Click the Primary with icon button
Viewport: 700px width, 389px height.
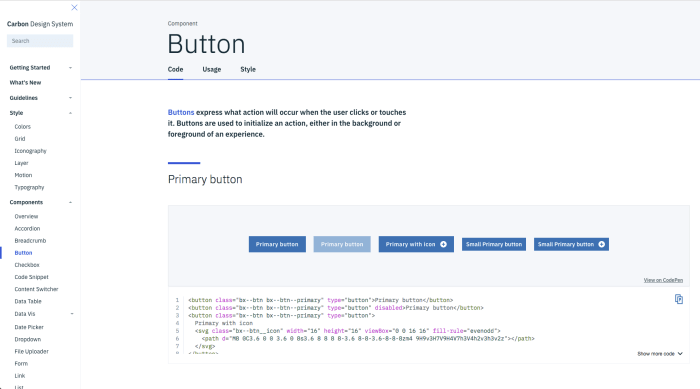coord(416,244)
